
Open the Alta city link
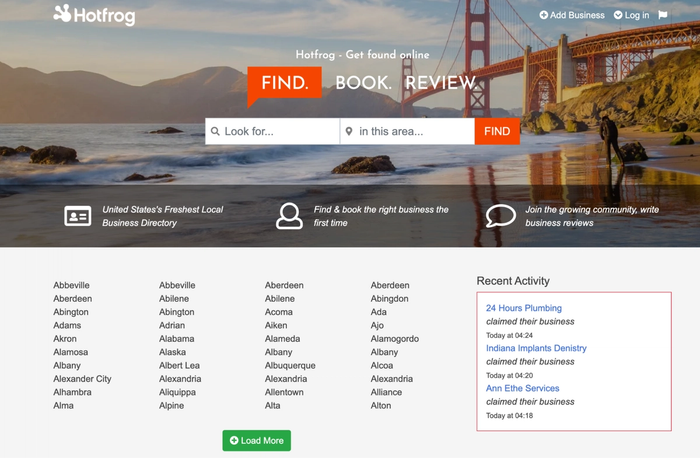pyautogui.click(x=272, y=406)
